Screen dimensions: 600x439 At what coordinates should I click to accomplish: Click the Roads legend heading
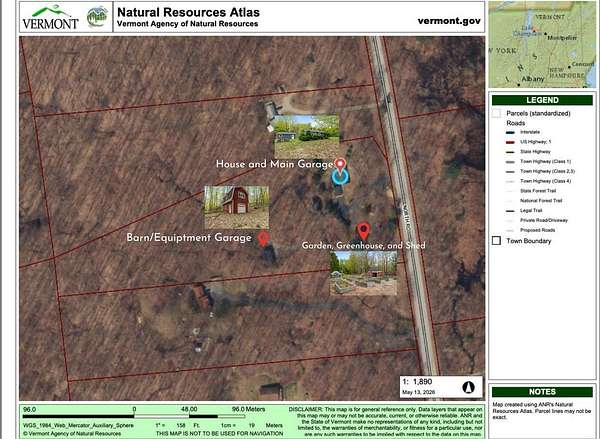pyautogui.click(x=515, y=123)
